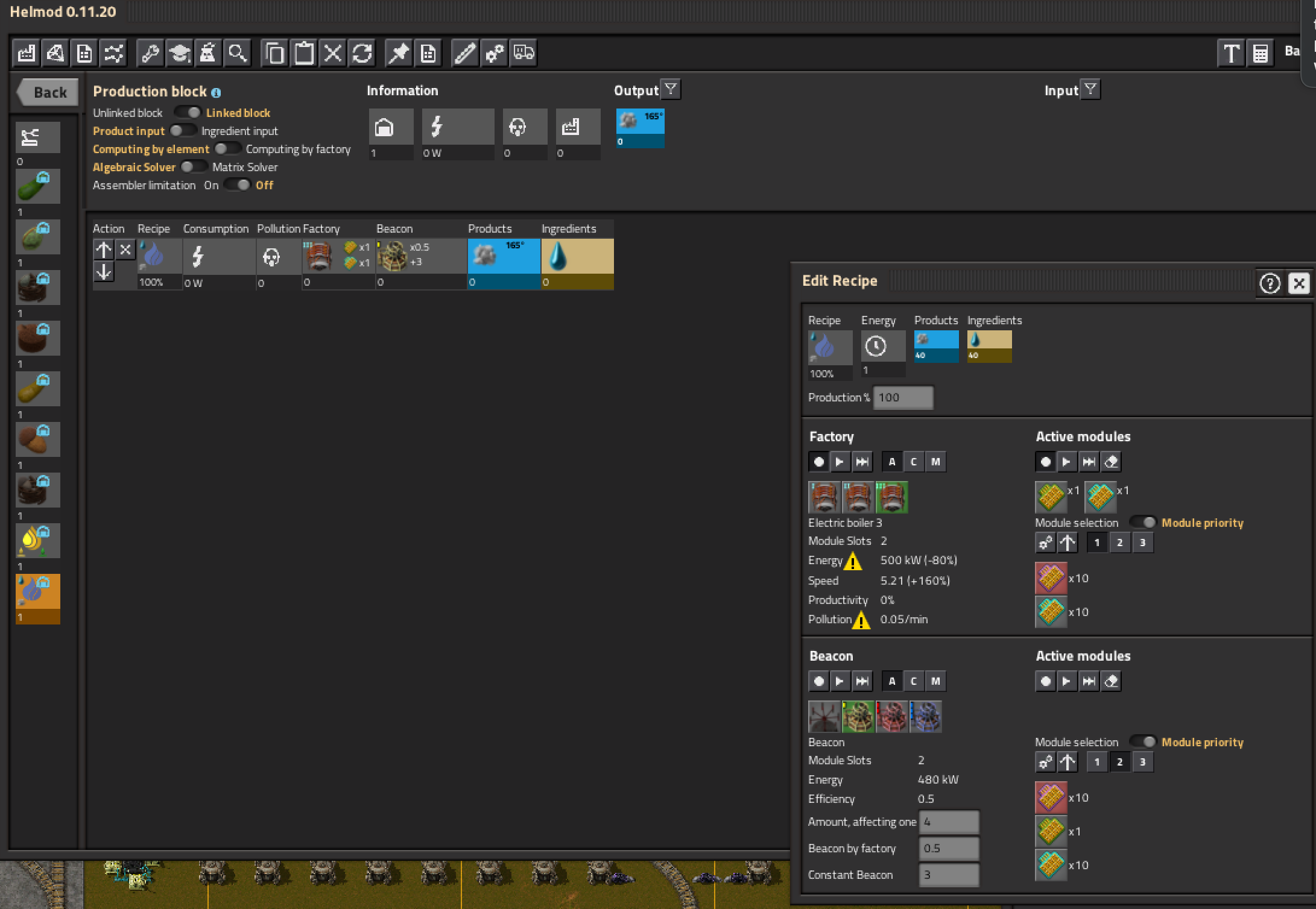Click the magnifying glass search icon in toolbar
The image size is (1316, 909).
[238, 54]
